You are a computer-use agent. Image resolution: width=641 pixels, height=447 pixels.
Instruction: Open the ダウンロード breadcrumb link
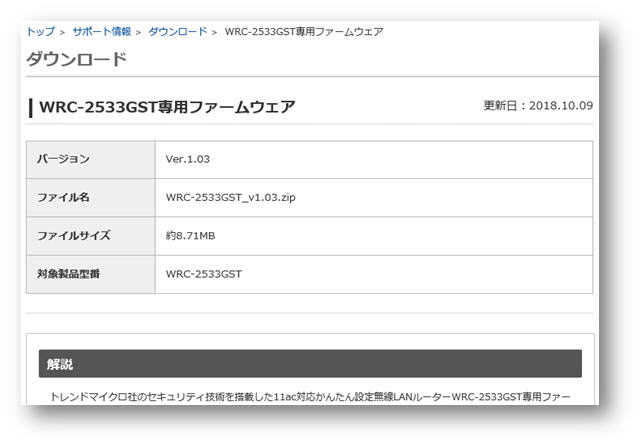177,31
